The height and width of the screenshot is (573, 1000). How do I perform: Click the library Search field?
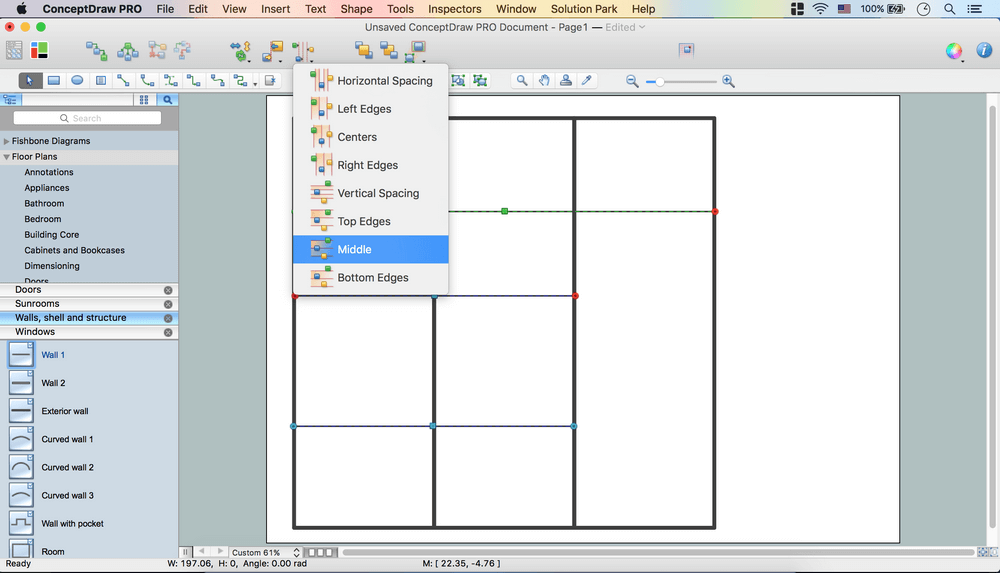(87, 118)
